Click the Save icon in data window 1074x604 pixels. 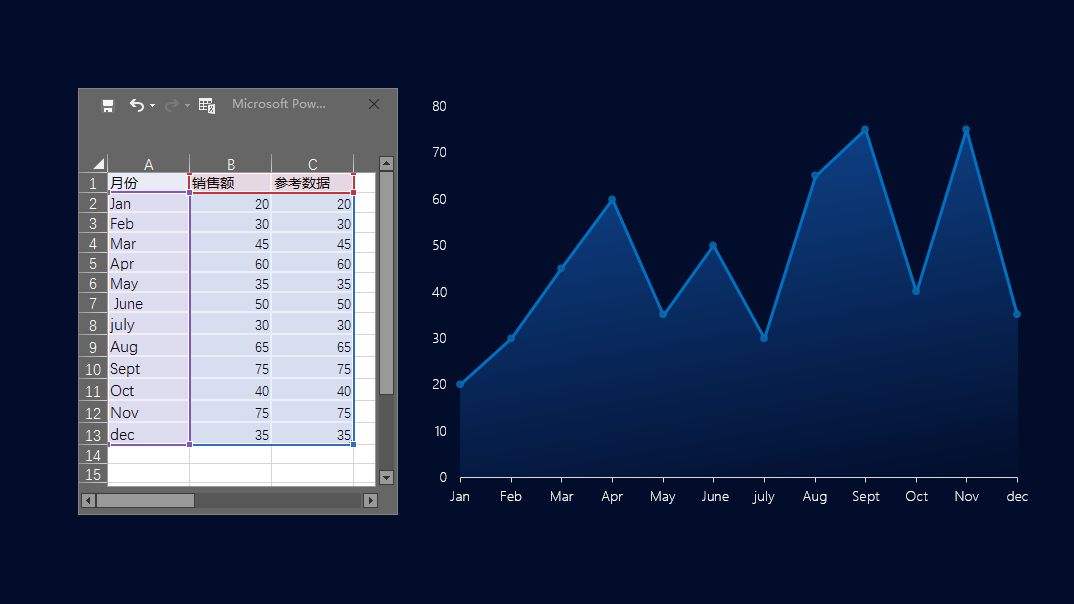click(108, 105)
